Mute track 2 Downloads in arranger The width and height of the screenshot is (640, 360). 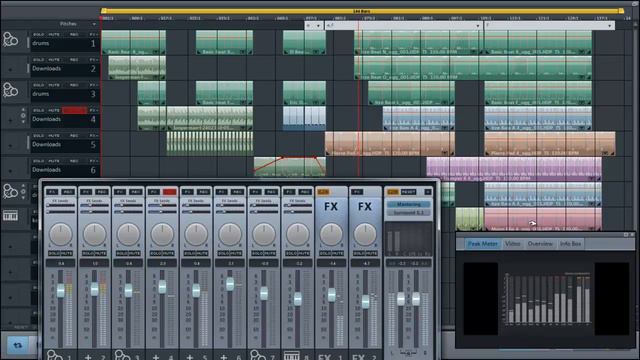[54, 60]
